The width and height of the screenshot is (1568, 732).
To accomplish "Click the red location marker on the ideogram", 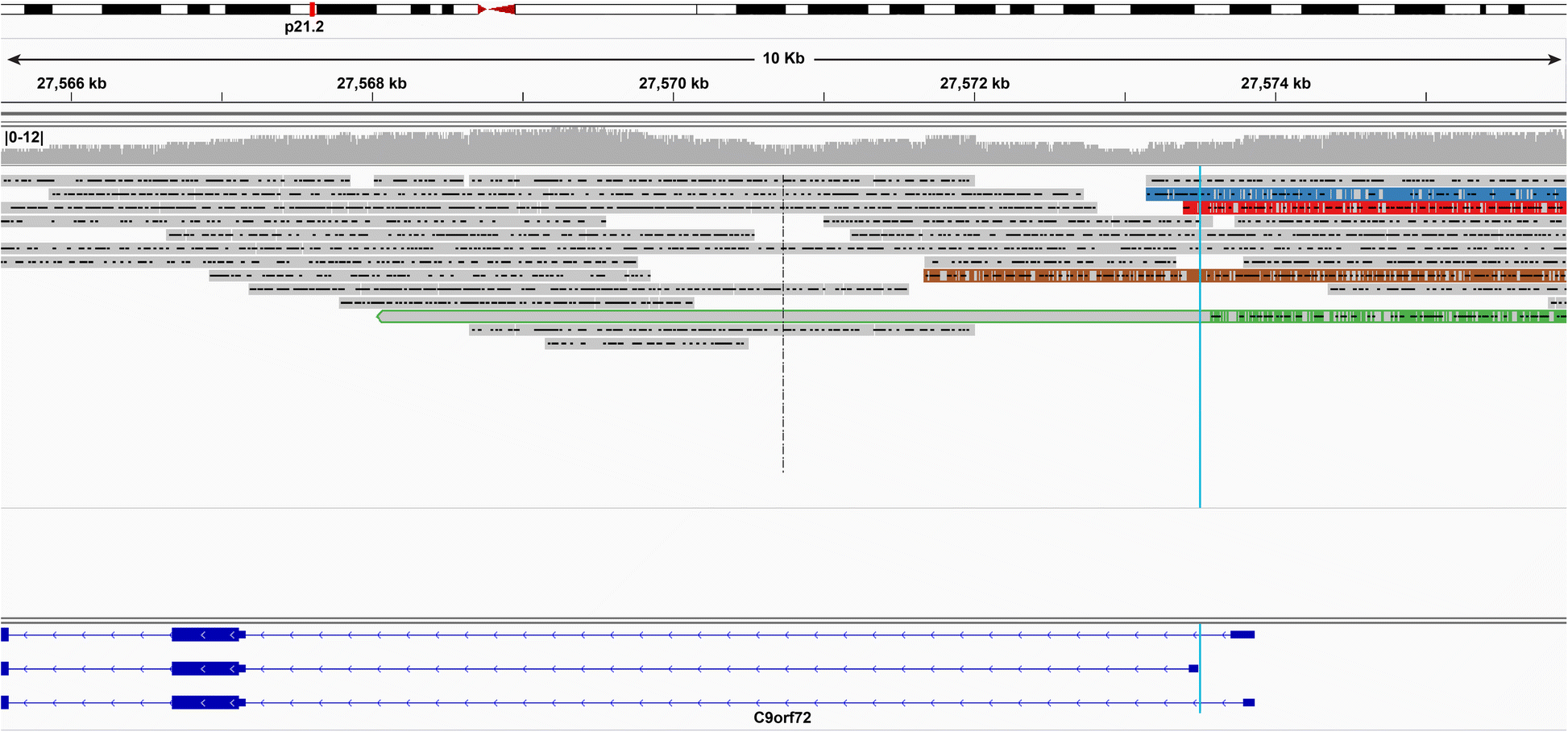I will pyautogui.click(x=313, y=10).
